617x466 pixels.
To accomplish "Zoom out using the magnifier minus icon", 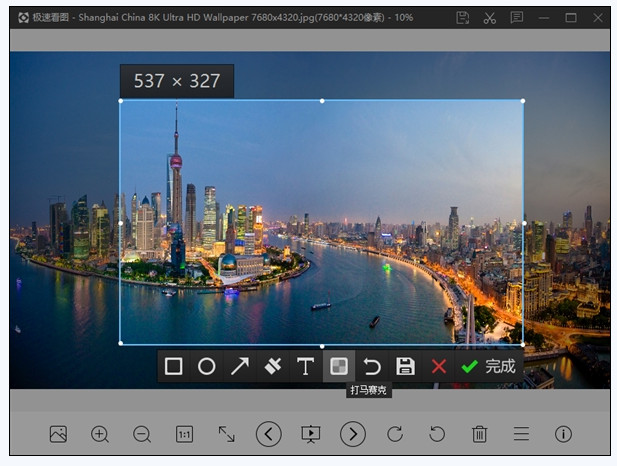I will pyautogui.click(x=142, y=434).
